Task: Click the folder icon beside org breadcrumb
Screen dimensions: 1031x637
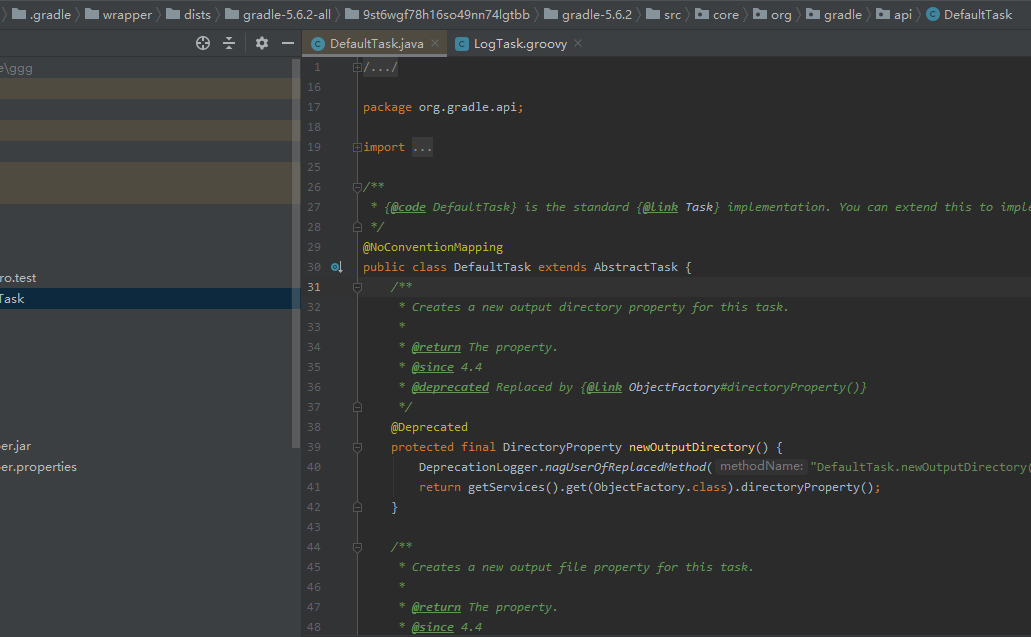Action: 762,14
